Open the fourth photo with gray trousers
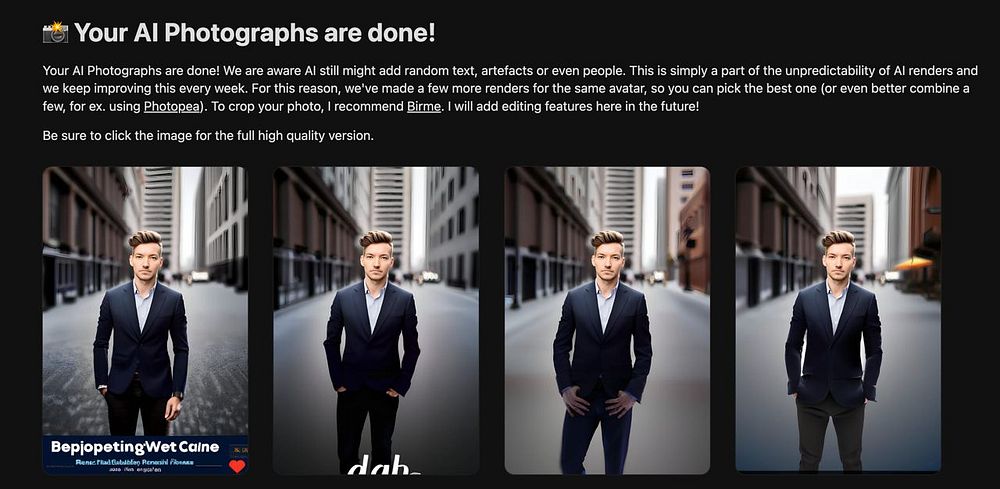The image size is (1000, 489). [838, 321]
